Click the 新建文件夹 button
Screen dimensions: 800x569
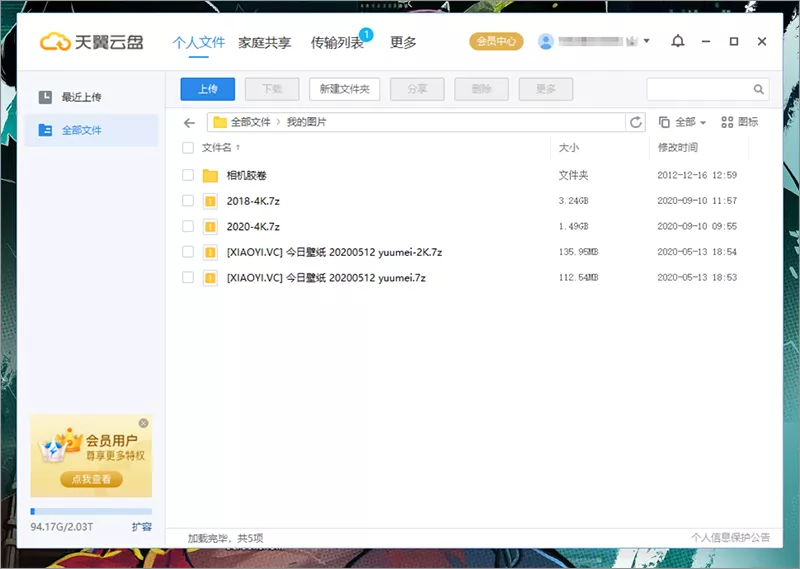click(344, 89)
